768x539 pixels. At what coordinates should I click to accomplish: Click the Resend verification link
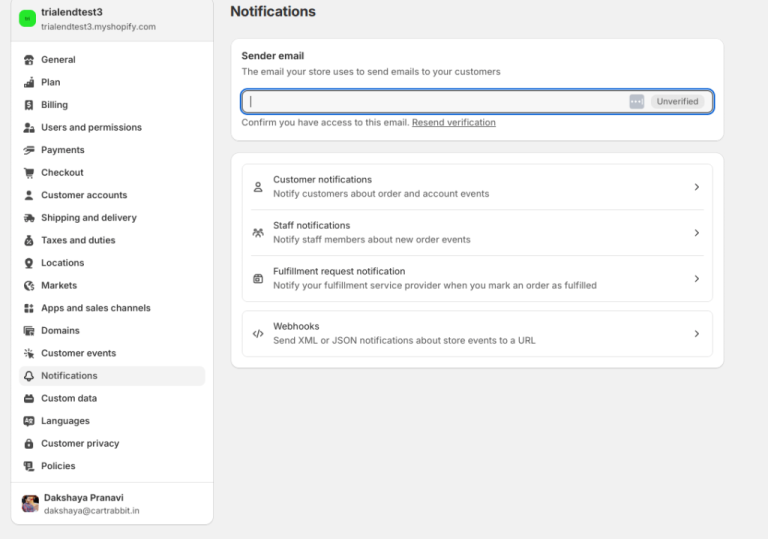click(453, 123)
